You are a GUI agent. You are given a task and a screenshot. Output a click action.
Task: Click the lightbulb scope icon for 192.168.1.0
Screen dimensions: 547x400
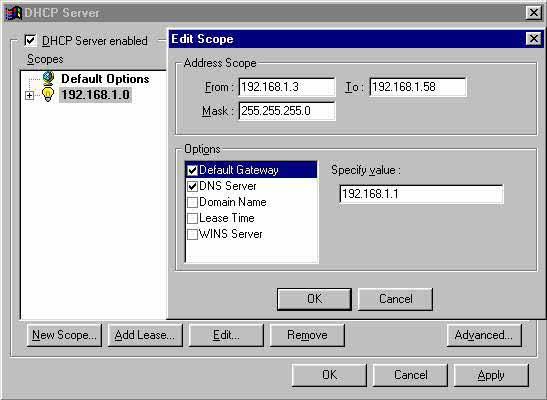(x=48, y=94)
